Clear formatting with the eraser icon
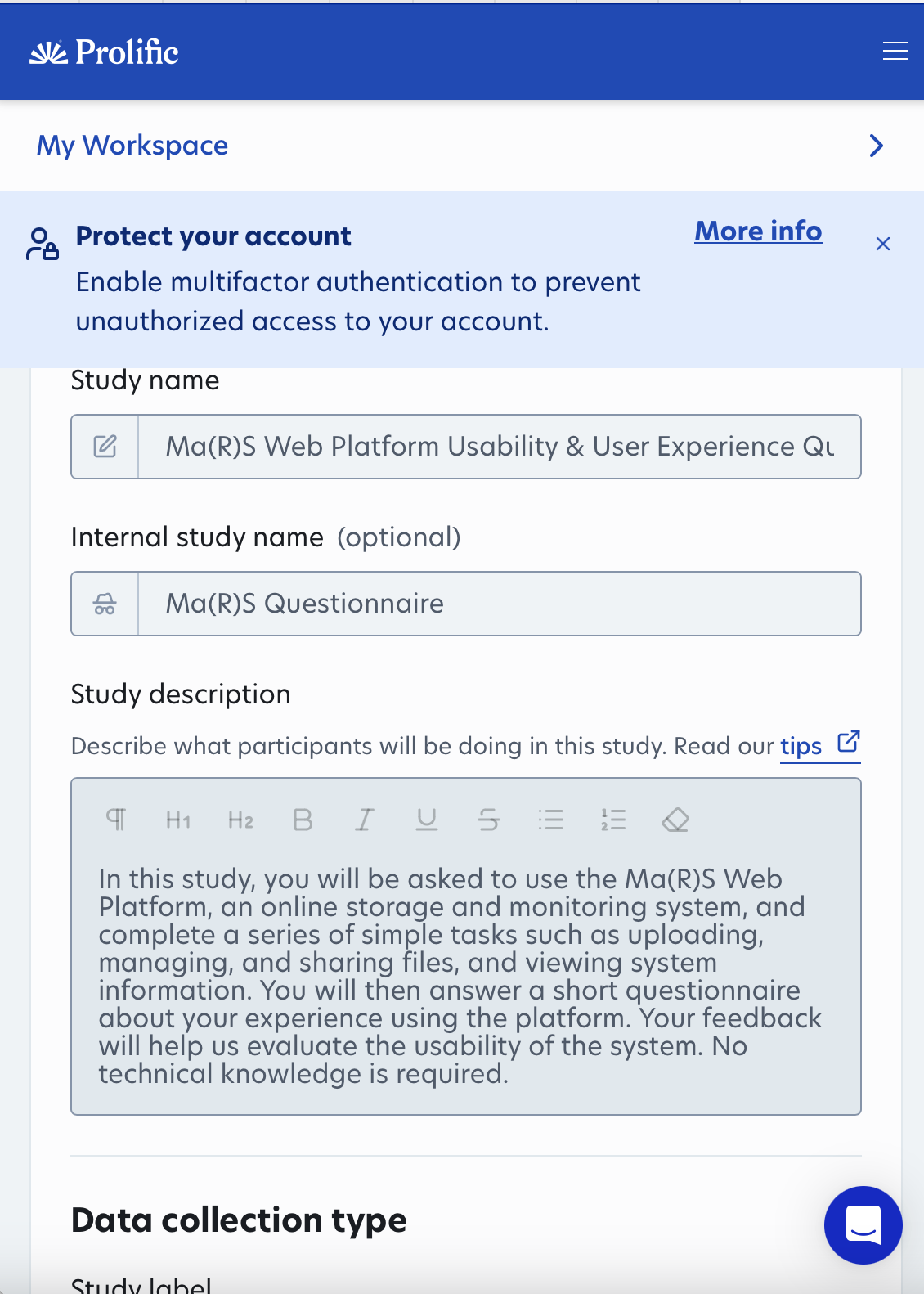This screenshot has height=1294, width=924. (x=675, y=820)
